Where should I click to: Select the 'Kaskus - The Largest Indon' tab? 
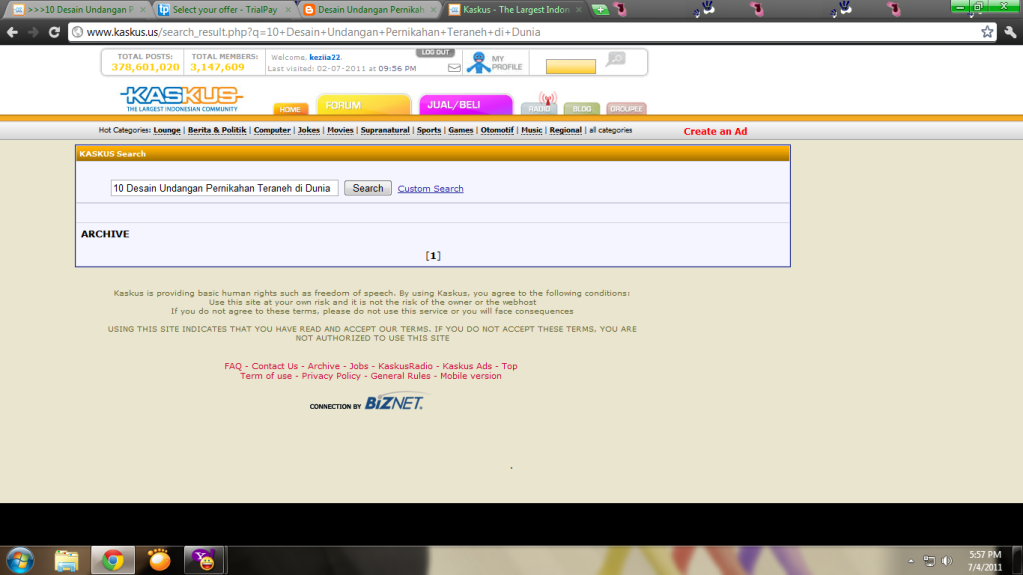(515, 10)
